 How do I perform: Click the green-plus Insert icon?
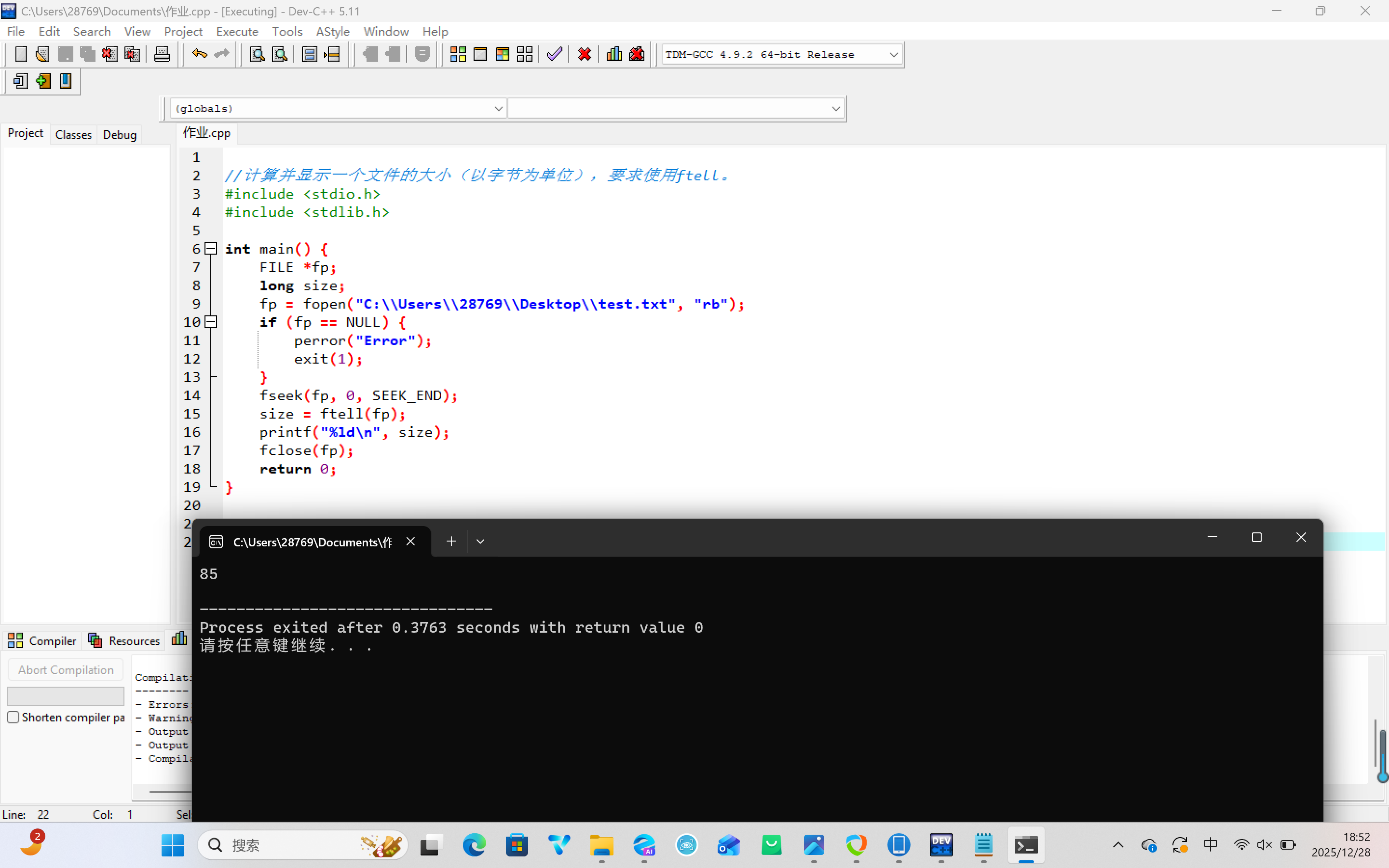click(43, 81)
